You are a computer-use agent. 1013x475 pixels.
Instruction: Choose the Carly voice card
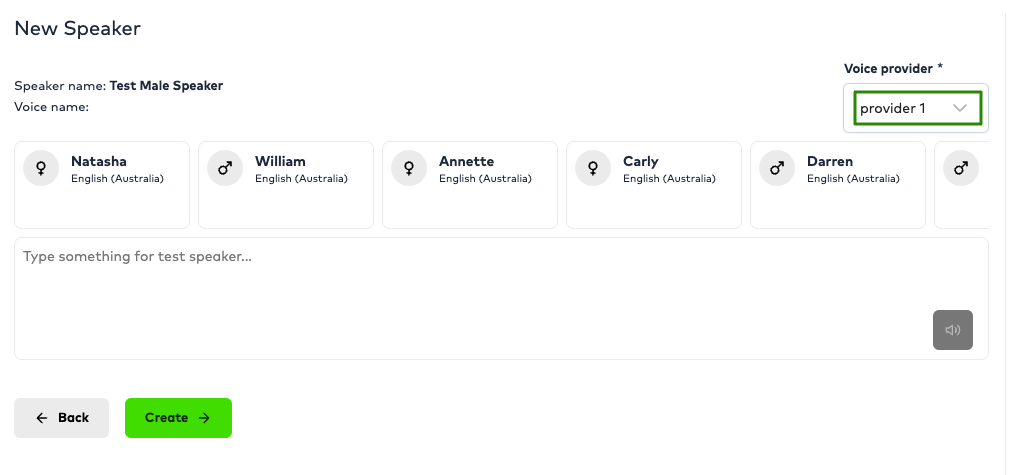tap(654, 185)
